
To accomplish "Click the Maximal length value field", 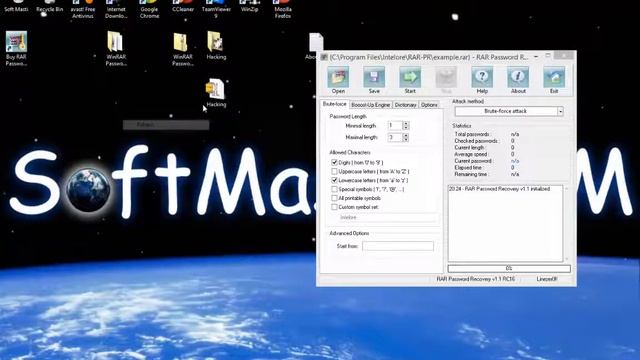I will pos(395,138).
